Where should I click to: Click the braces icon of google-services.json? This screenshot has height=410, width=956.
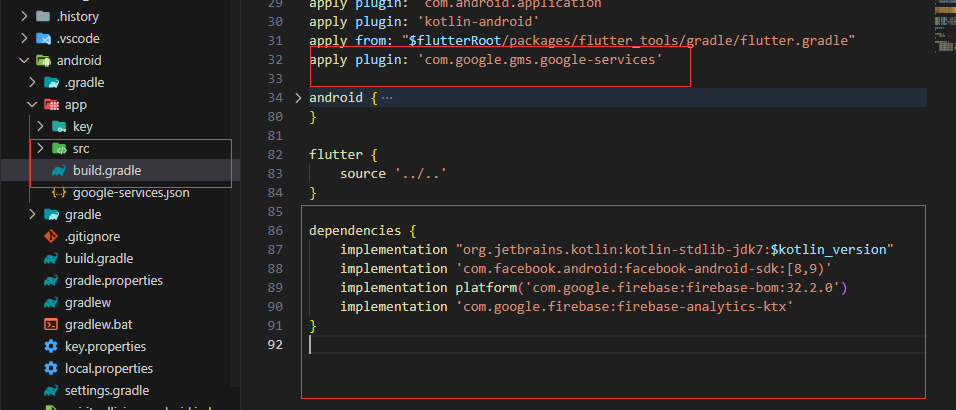point(59,193)
